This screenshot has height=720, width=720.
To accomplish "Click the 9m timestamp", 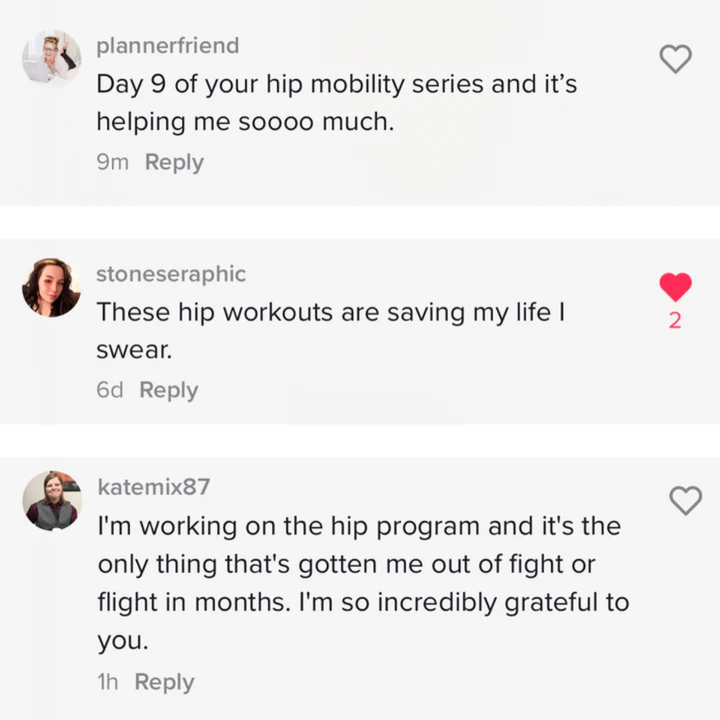I will pos(112,162).
